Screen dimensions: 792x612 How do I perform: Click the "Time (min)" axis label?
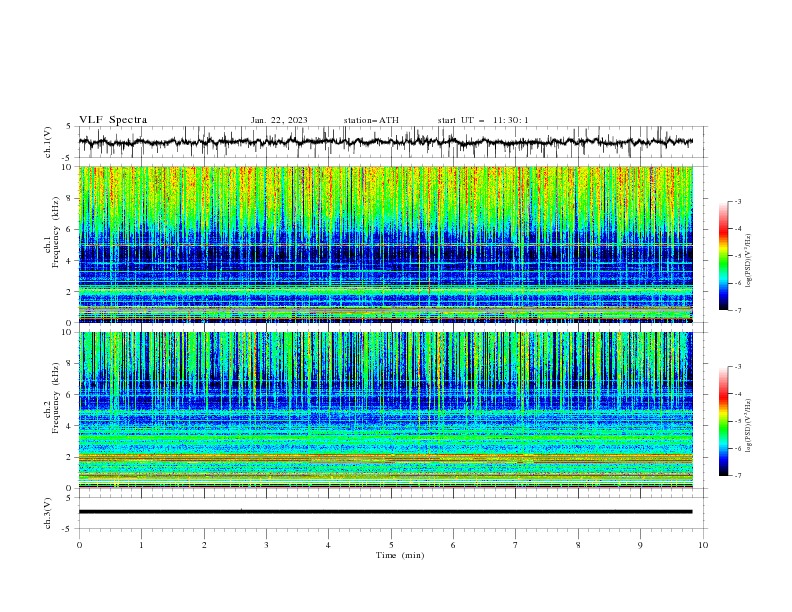[x=400, y=555]
